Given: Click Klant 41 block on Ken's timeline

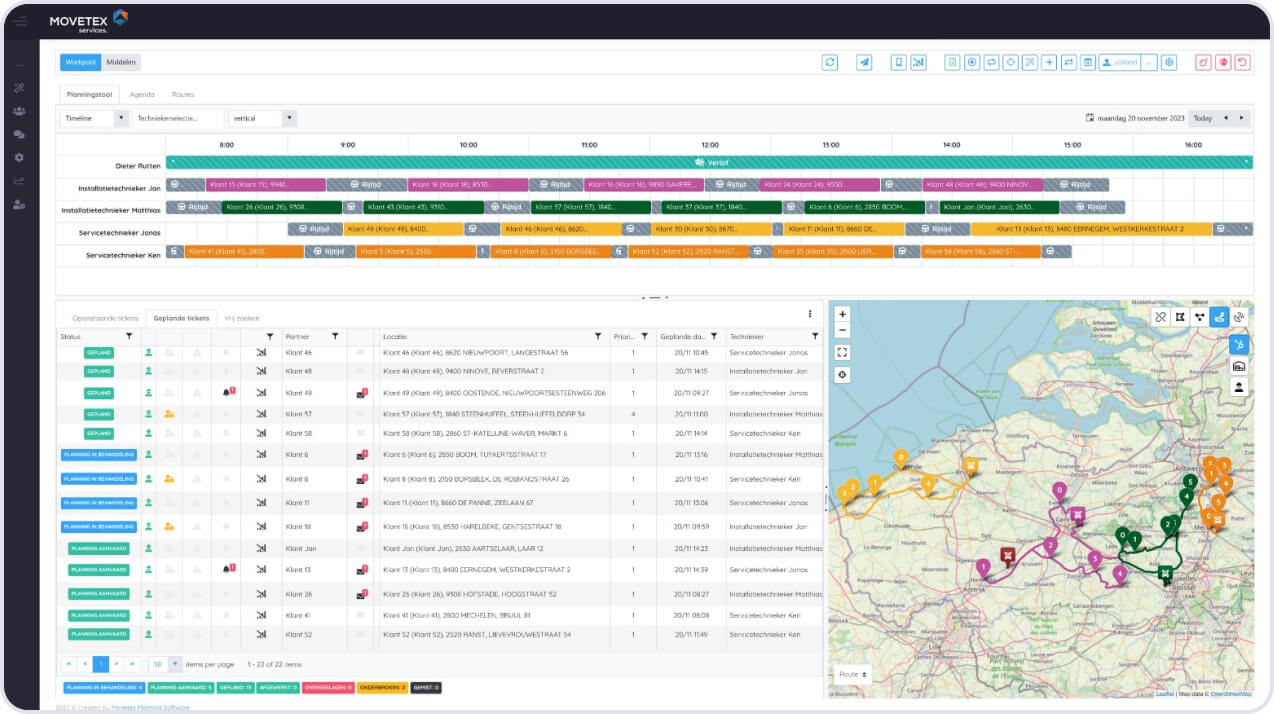Looking at the screenshot, I should [x=243, y=252].
